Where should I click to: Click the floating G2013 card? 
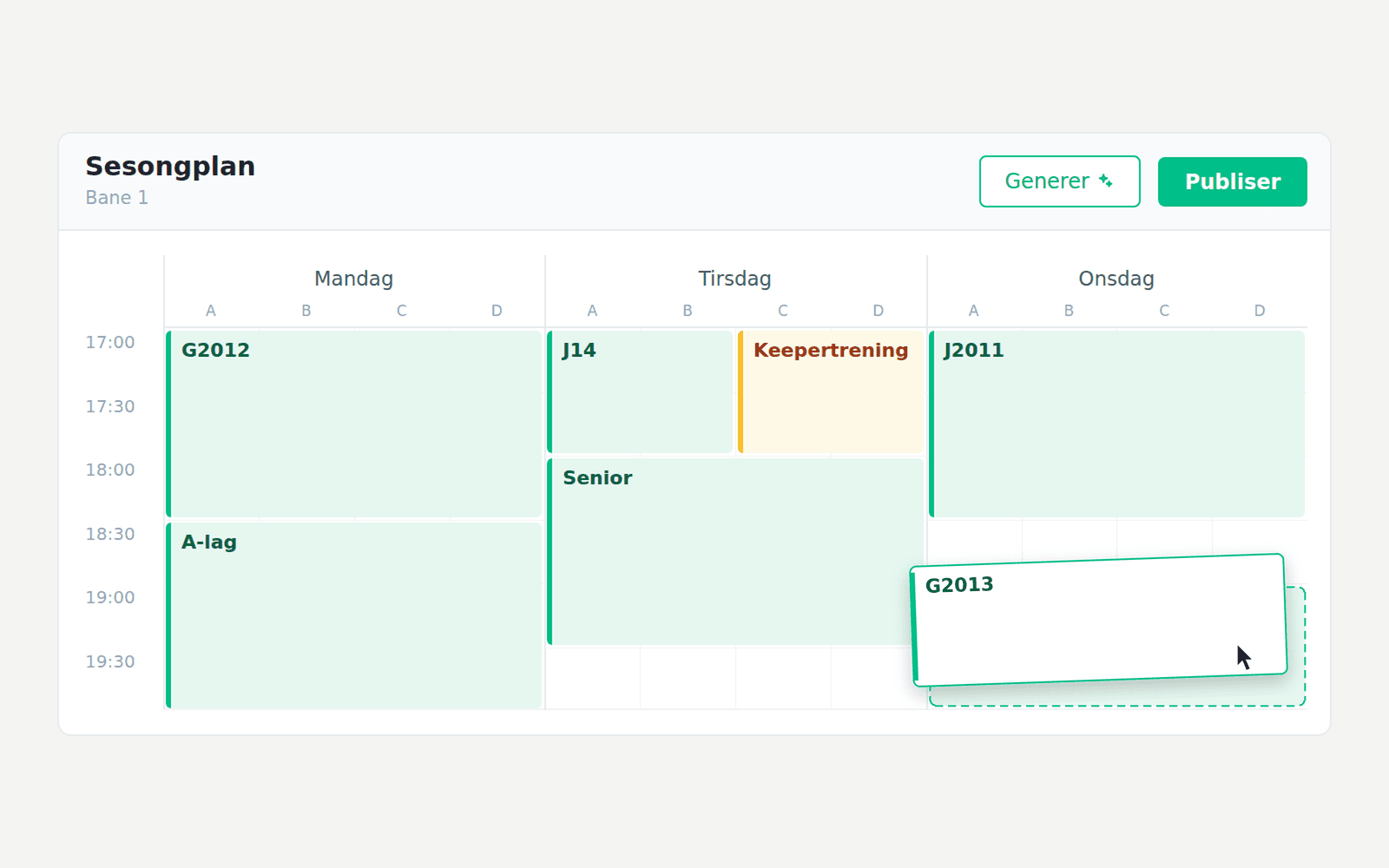tap(1098, 620)
